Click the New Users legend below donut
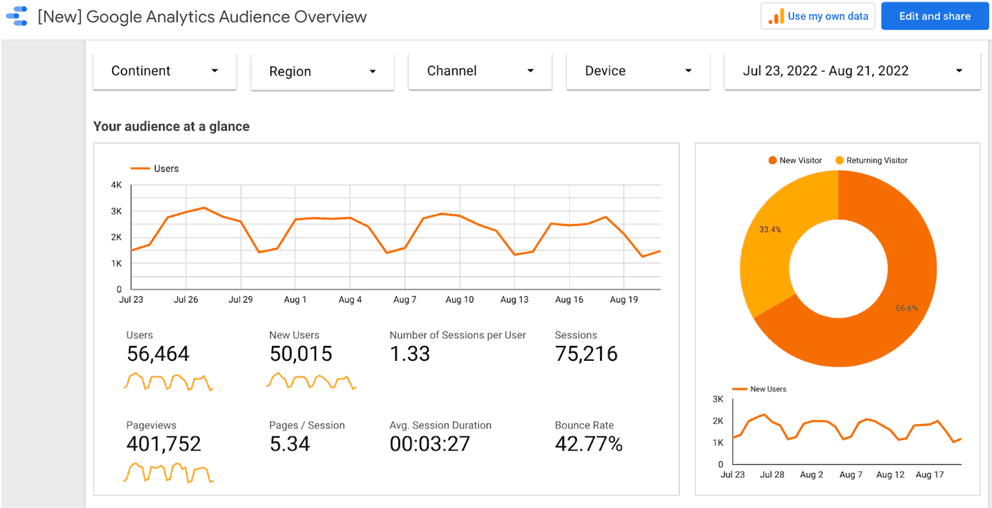Screen dimensions: 992x508 [760, 389]
